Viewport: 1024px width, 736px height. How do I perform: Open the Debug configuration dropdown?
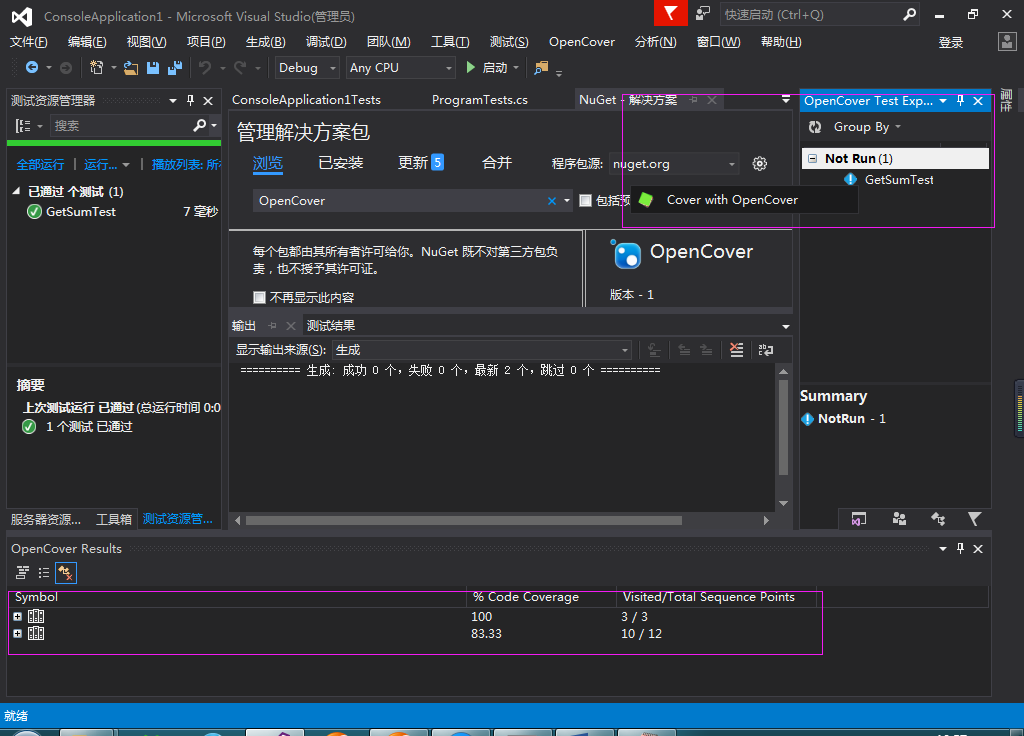[x=307, y=67]
